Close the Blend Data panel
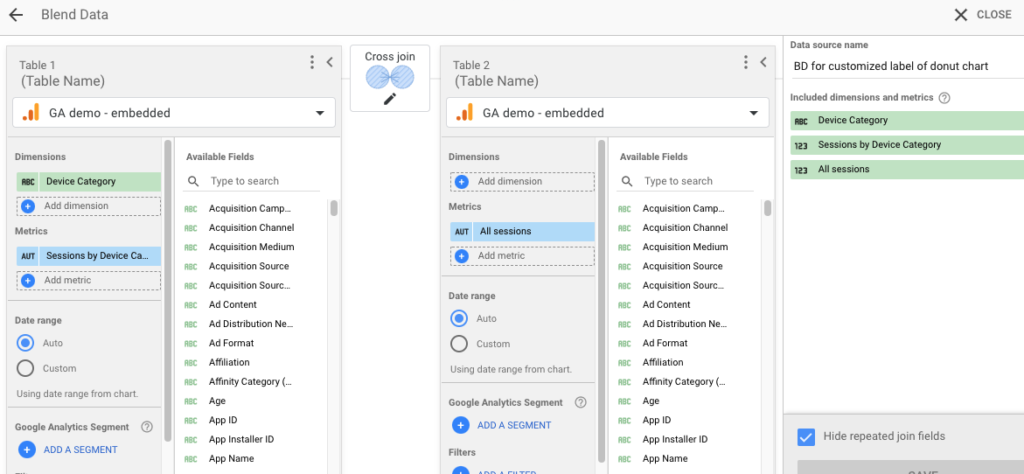 click(982, 14)
